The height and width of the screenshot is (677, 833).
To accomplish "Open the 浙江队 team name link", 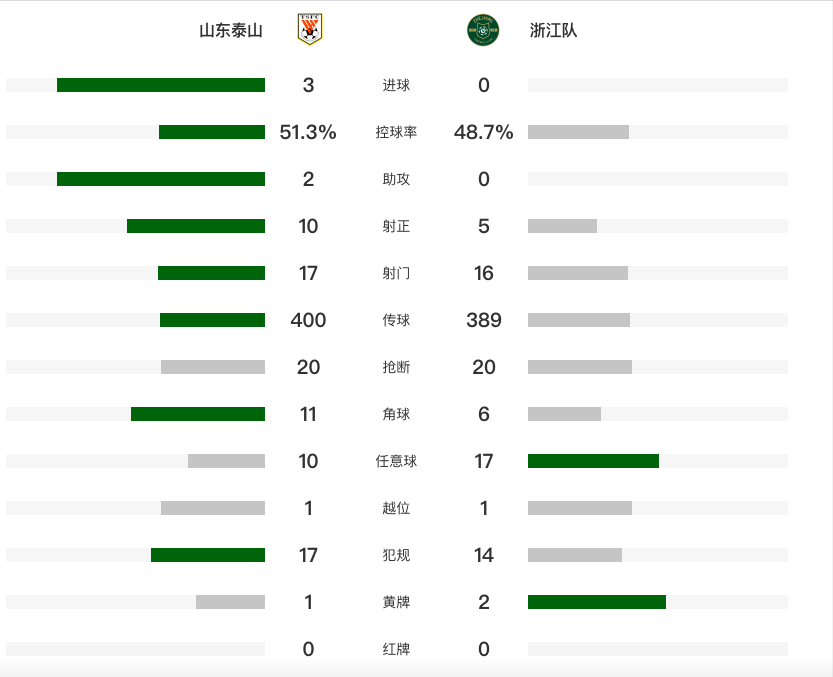I will coord(553,31).
